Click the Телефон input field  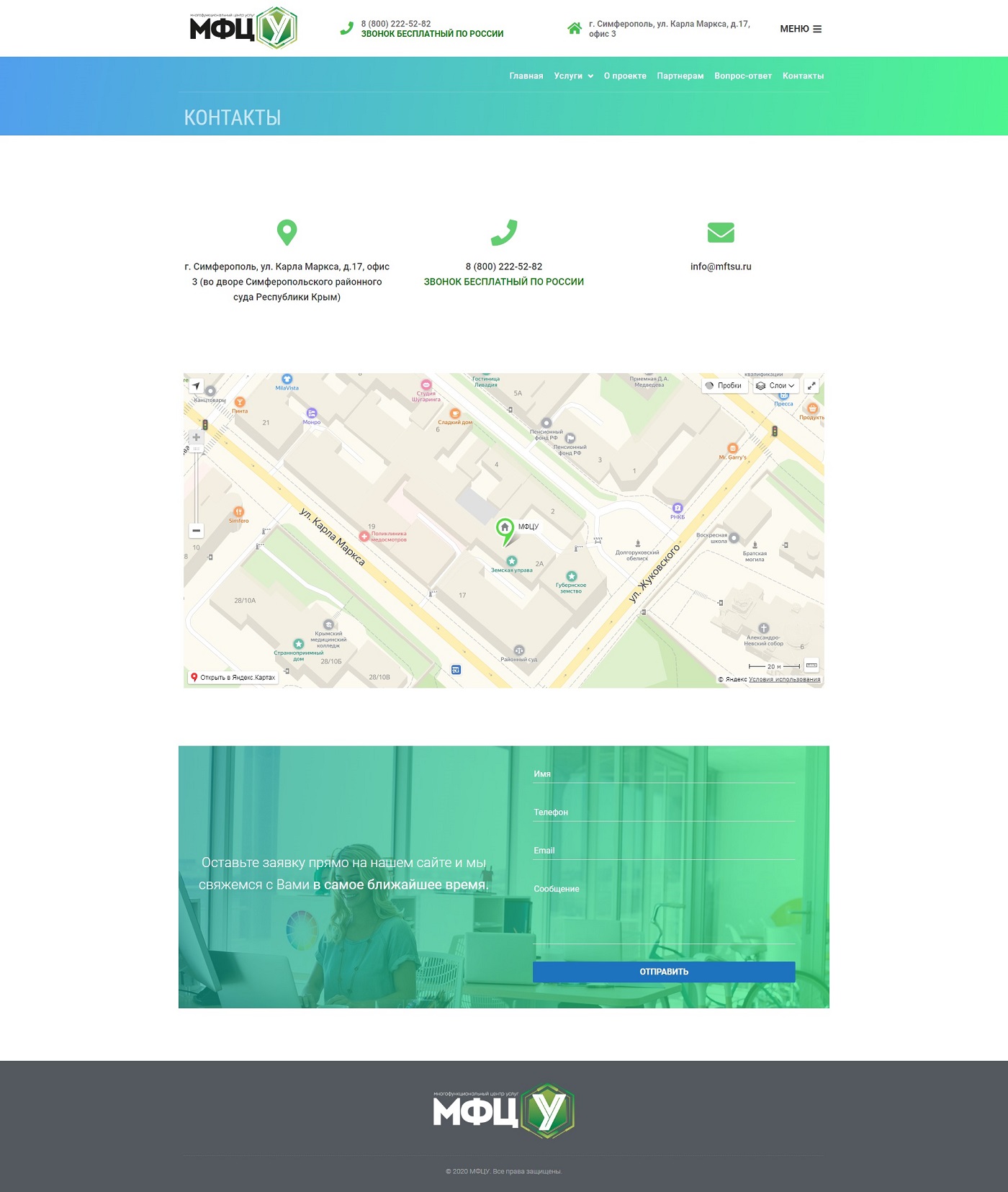[x=664, y=812]
